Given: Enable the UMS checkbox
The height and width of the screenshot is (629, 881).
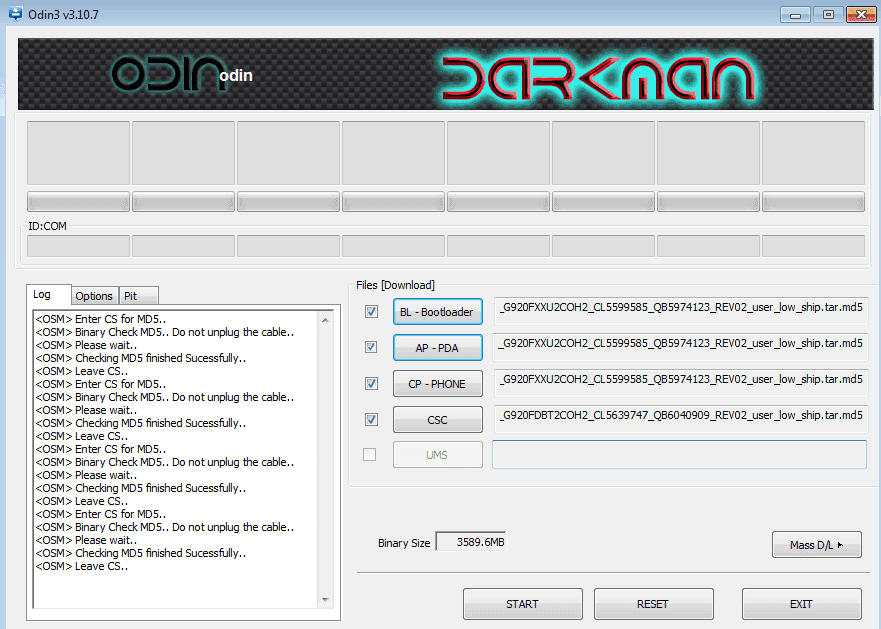Looking at the screenshot, I should pos(370,454).
